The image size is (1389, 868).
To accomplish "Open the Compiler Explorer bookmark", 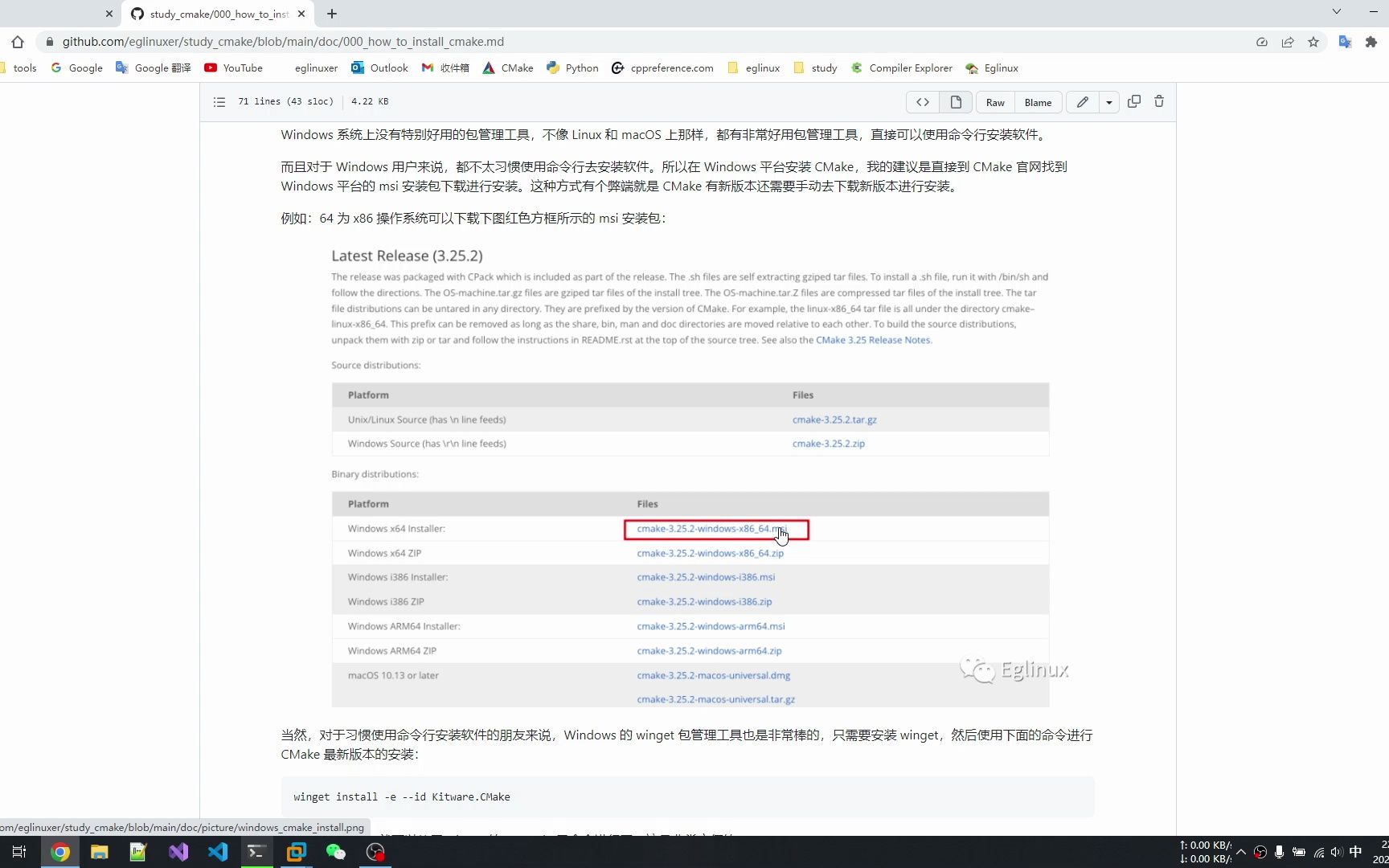I will pos(902,68).
